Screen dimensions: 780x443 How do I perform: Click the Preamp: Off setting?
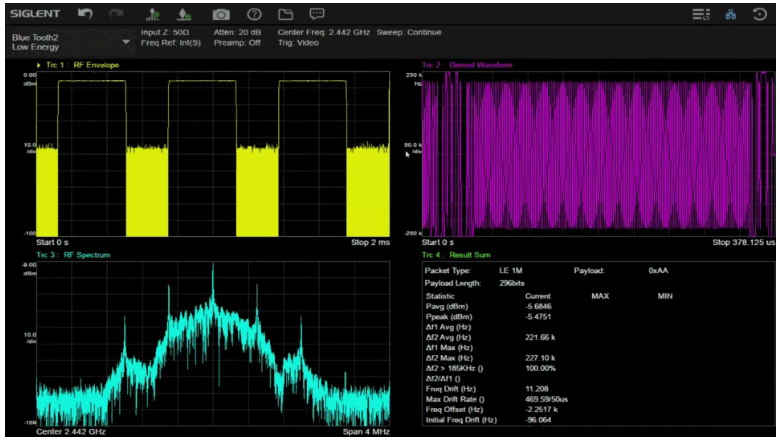click(x=237, y=43)
